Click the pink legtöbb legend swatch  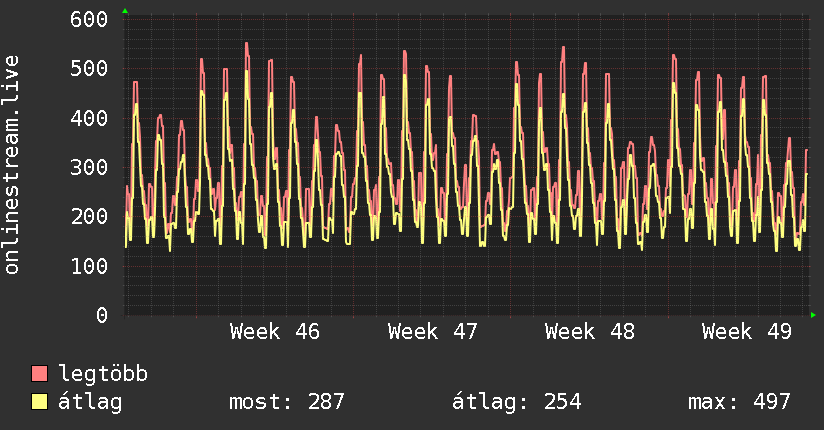(39, 373)
